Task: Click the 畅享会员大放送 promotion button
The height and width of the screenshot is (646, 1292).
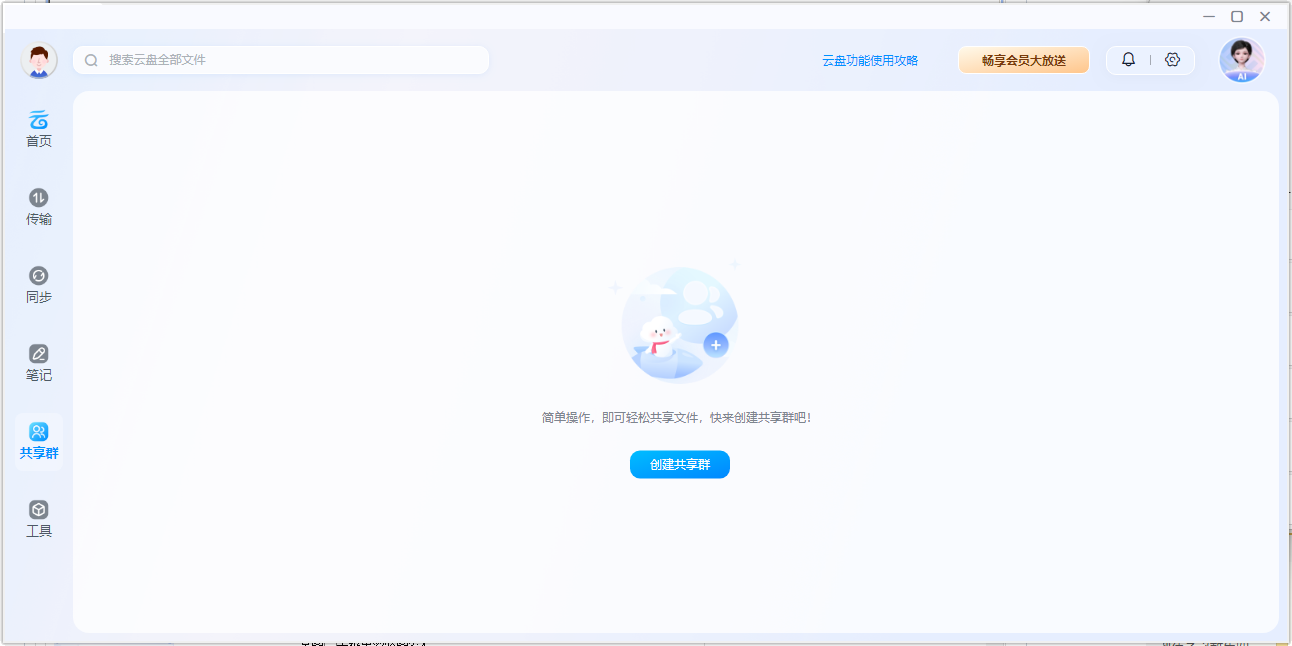Action: [x=1023, y=60]
